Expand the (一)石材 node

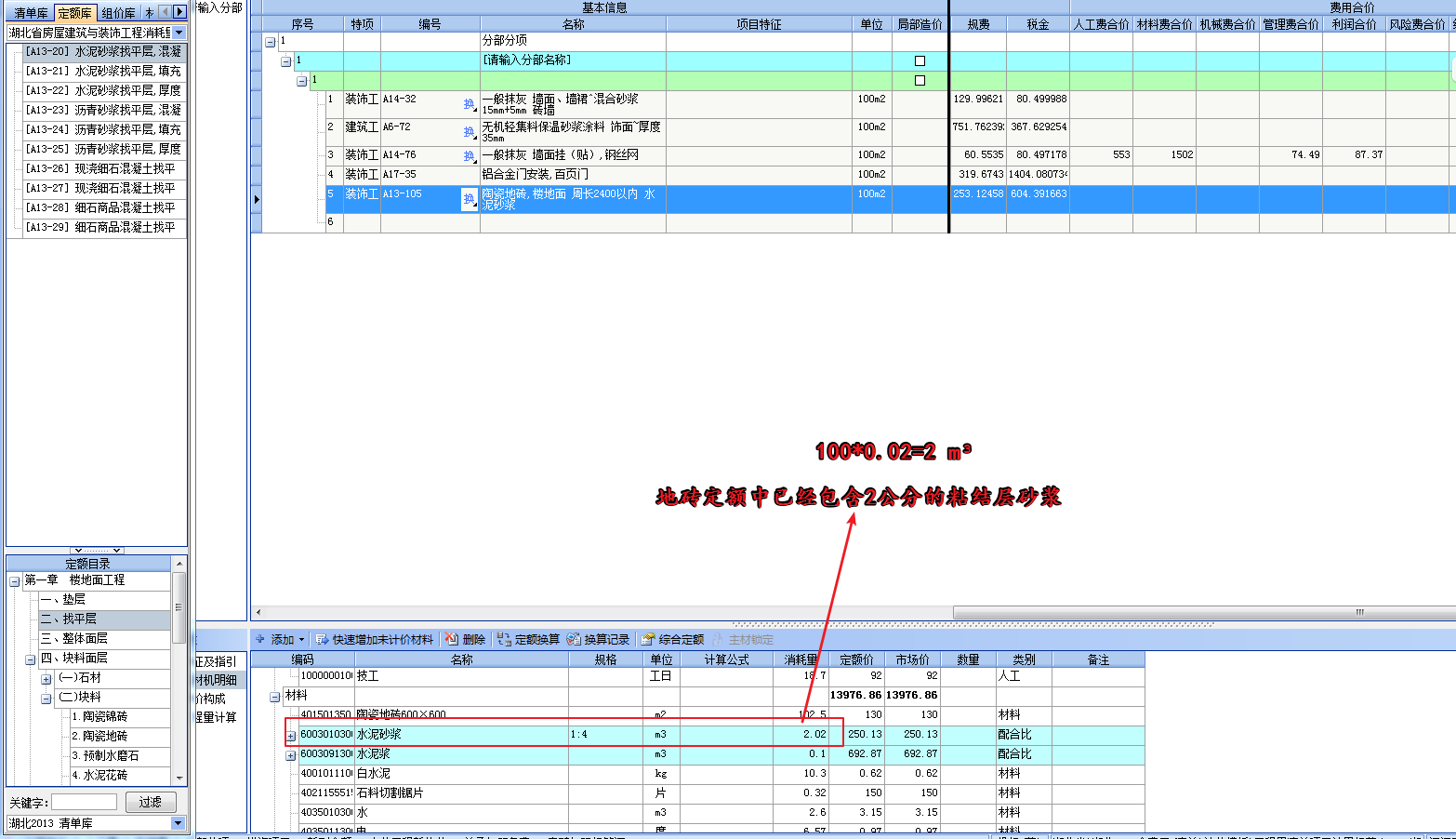(46, 679)
